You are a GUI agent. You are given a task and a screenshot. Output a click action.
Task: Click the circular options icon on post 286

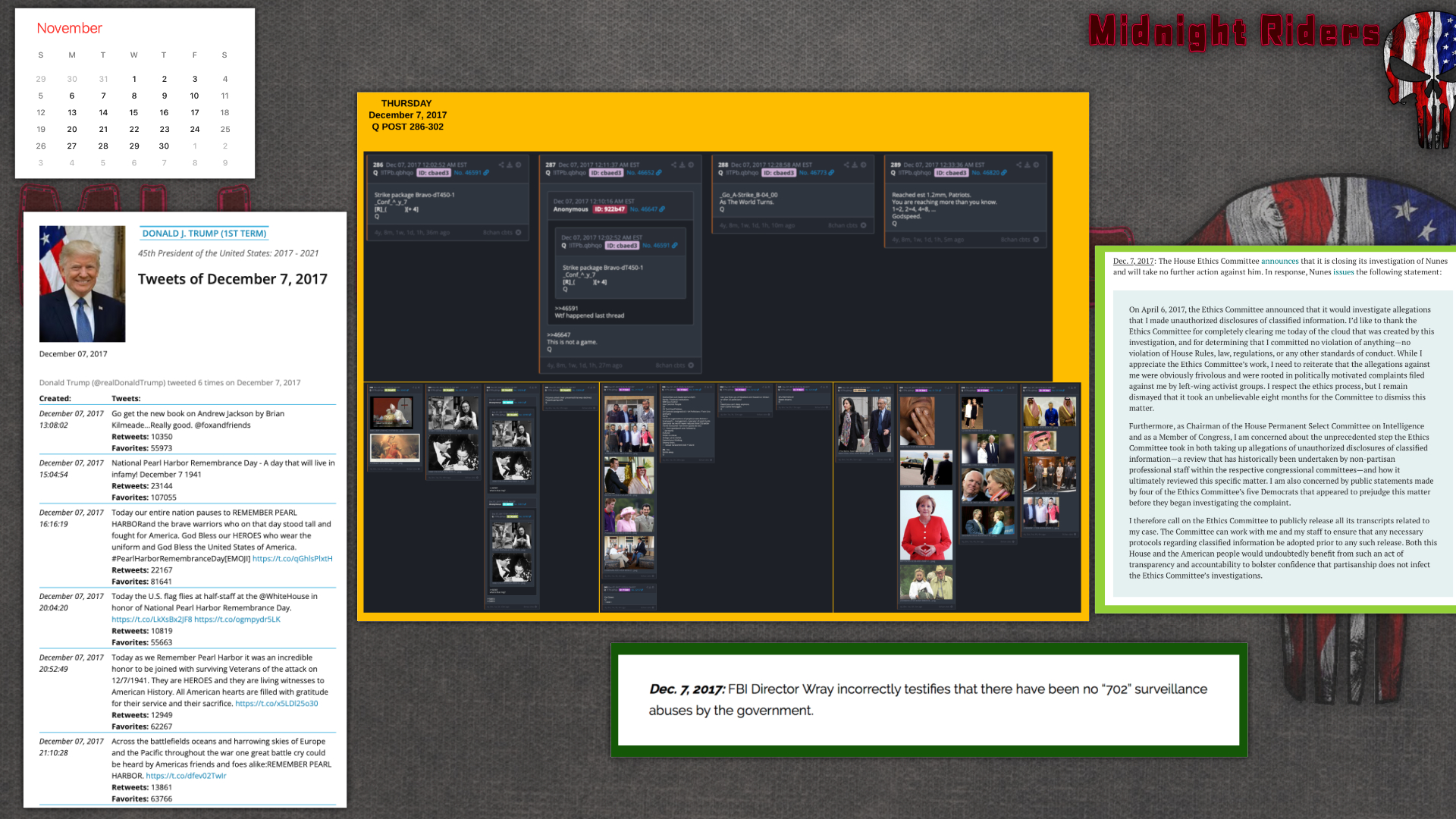pos(519,165)
